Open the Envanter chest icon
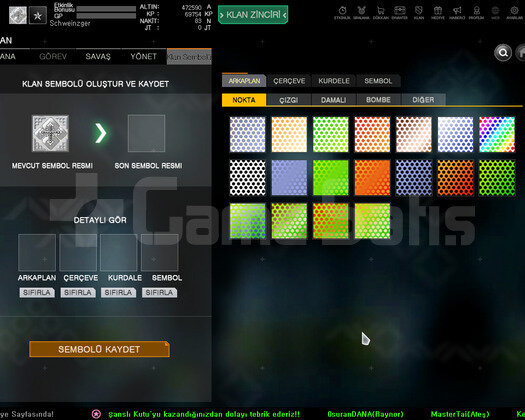525x420 pixels. tap(399, 12)
